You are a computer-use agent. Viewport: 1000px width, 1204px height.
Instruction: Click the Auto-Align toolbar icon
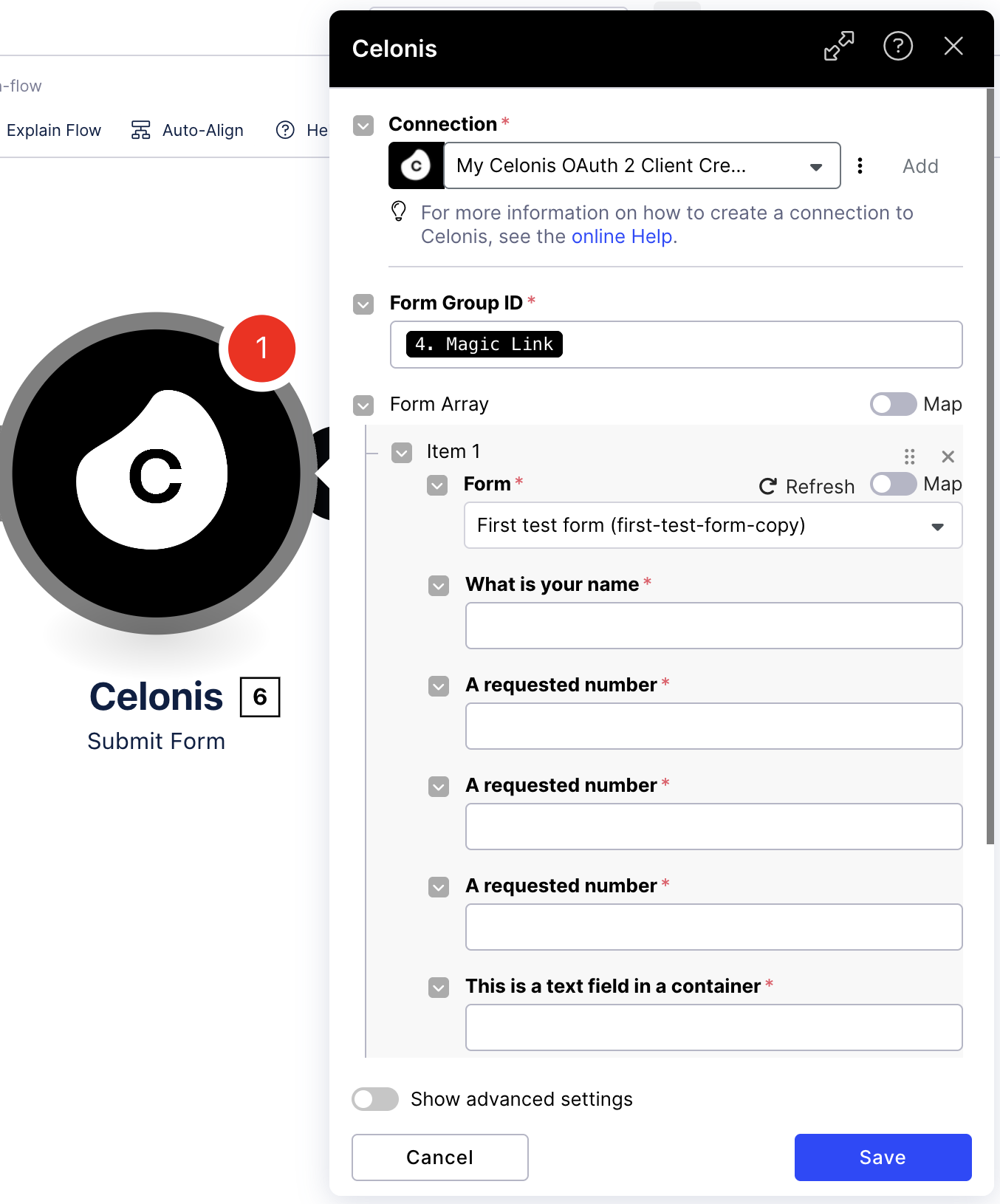point(140,130)
